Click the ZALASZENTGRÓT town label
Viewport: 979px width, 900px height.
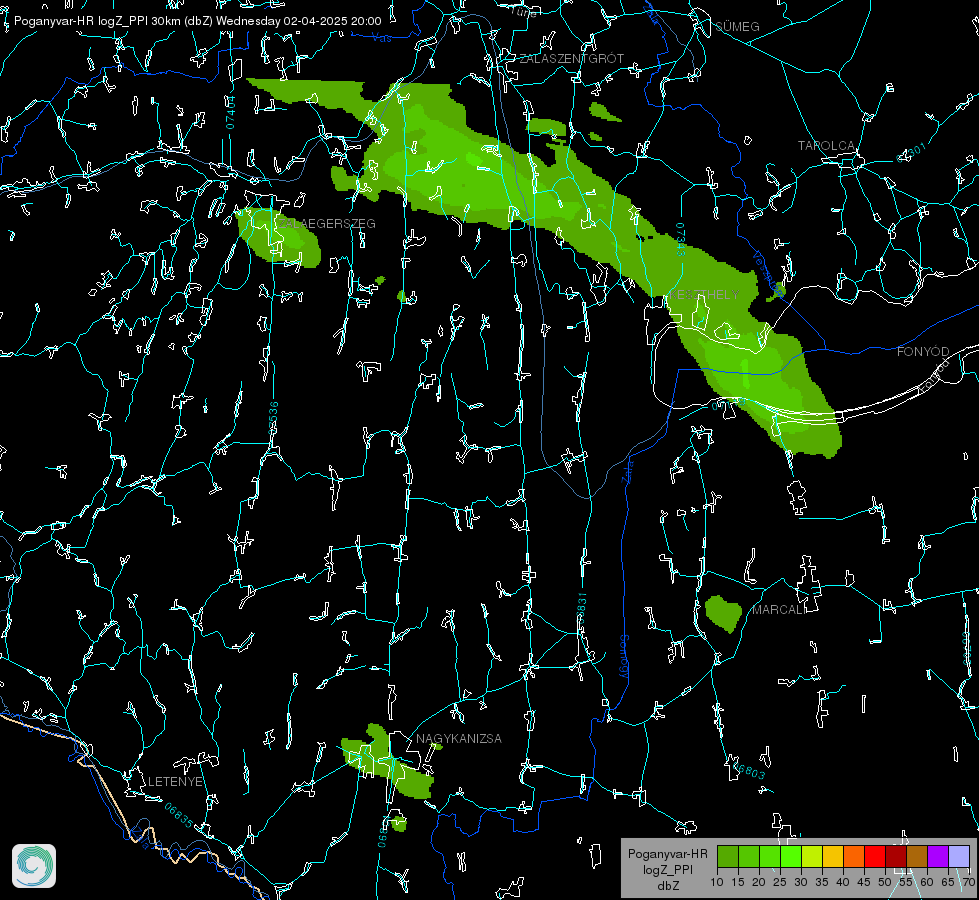point(571,59)
